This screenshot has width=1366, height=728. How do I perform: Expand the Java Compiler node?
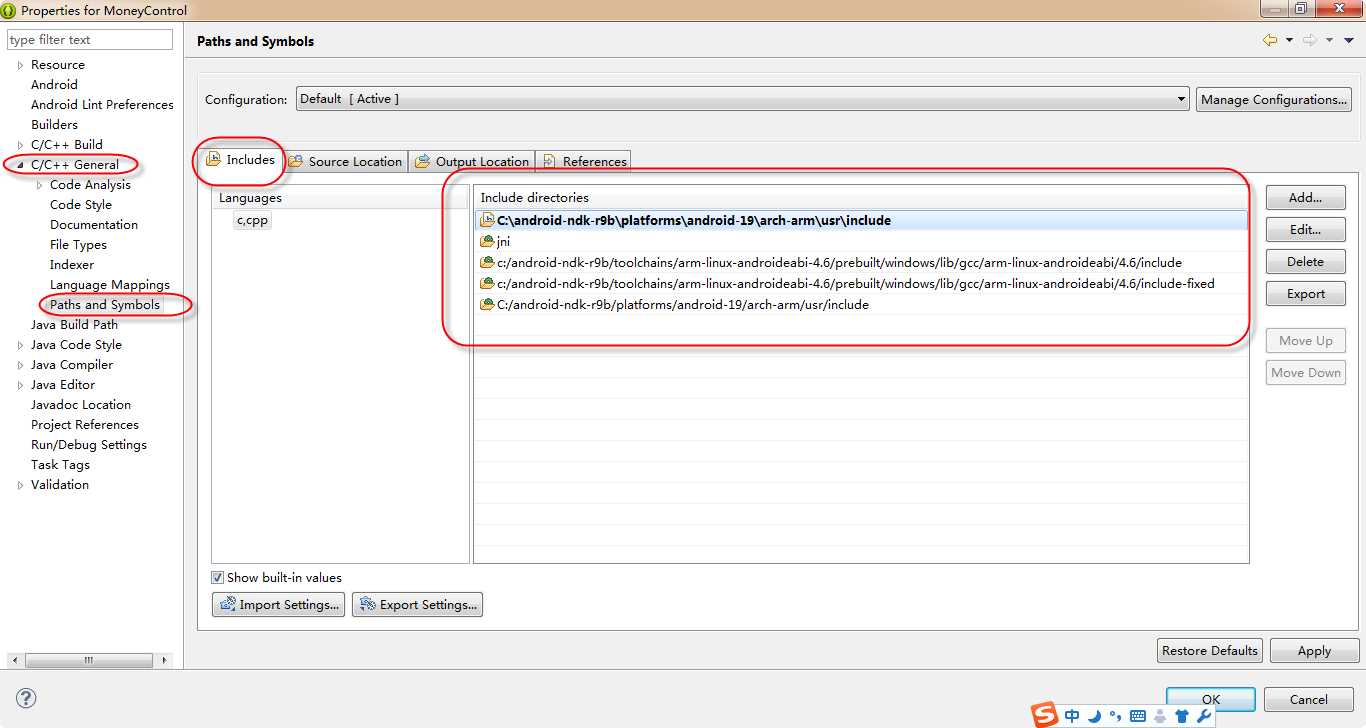(x=20, y=365)
